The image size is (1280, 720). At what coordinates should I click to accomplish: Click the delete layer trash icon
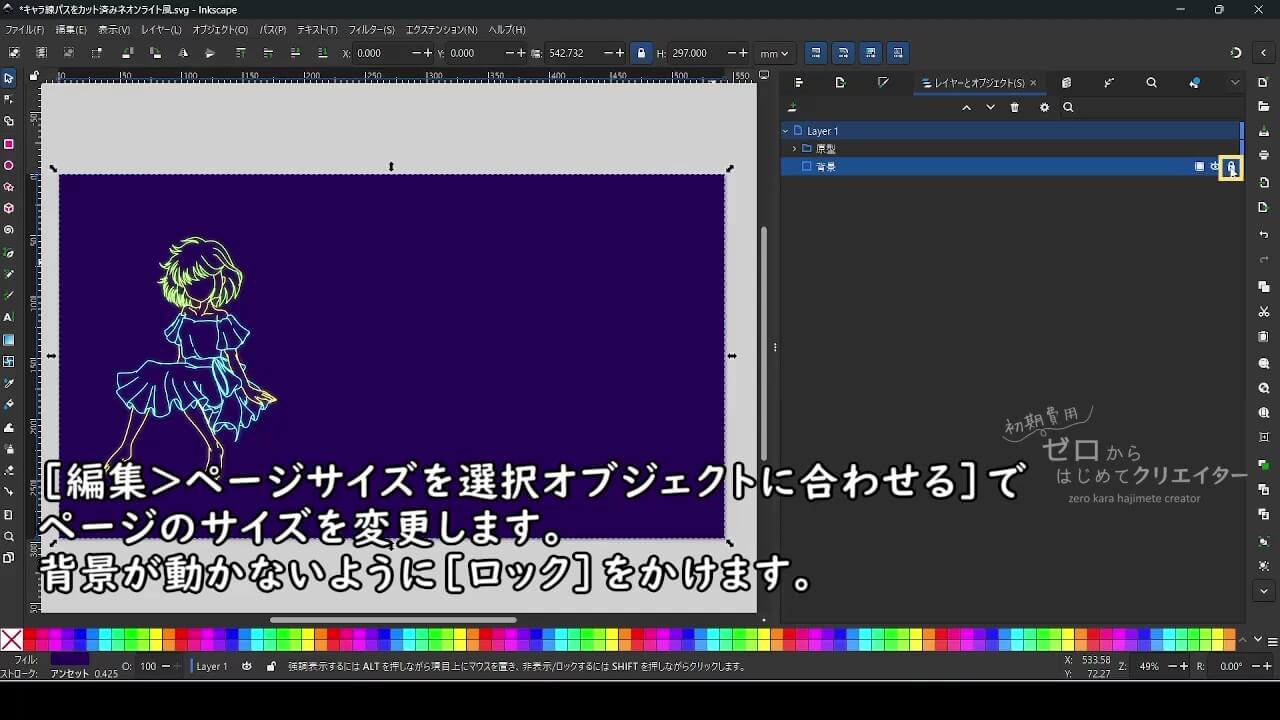(x=1015, y=108)
